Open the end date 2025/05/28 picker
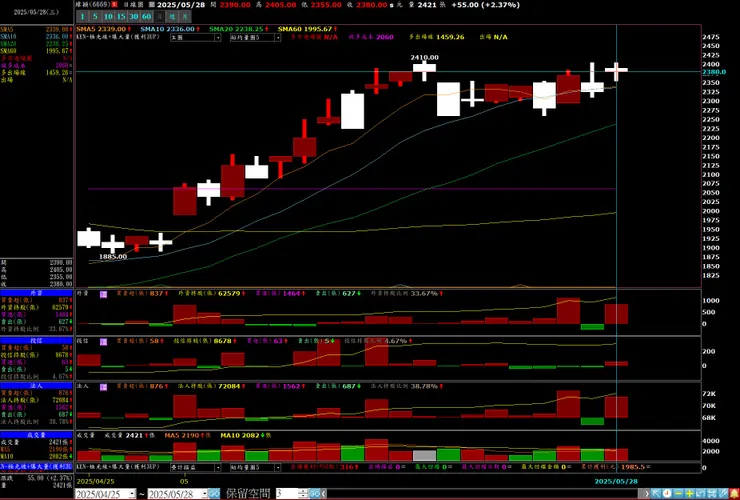Image resolution: width=740 pixels, height=500 pixels. (178, 494)
